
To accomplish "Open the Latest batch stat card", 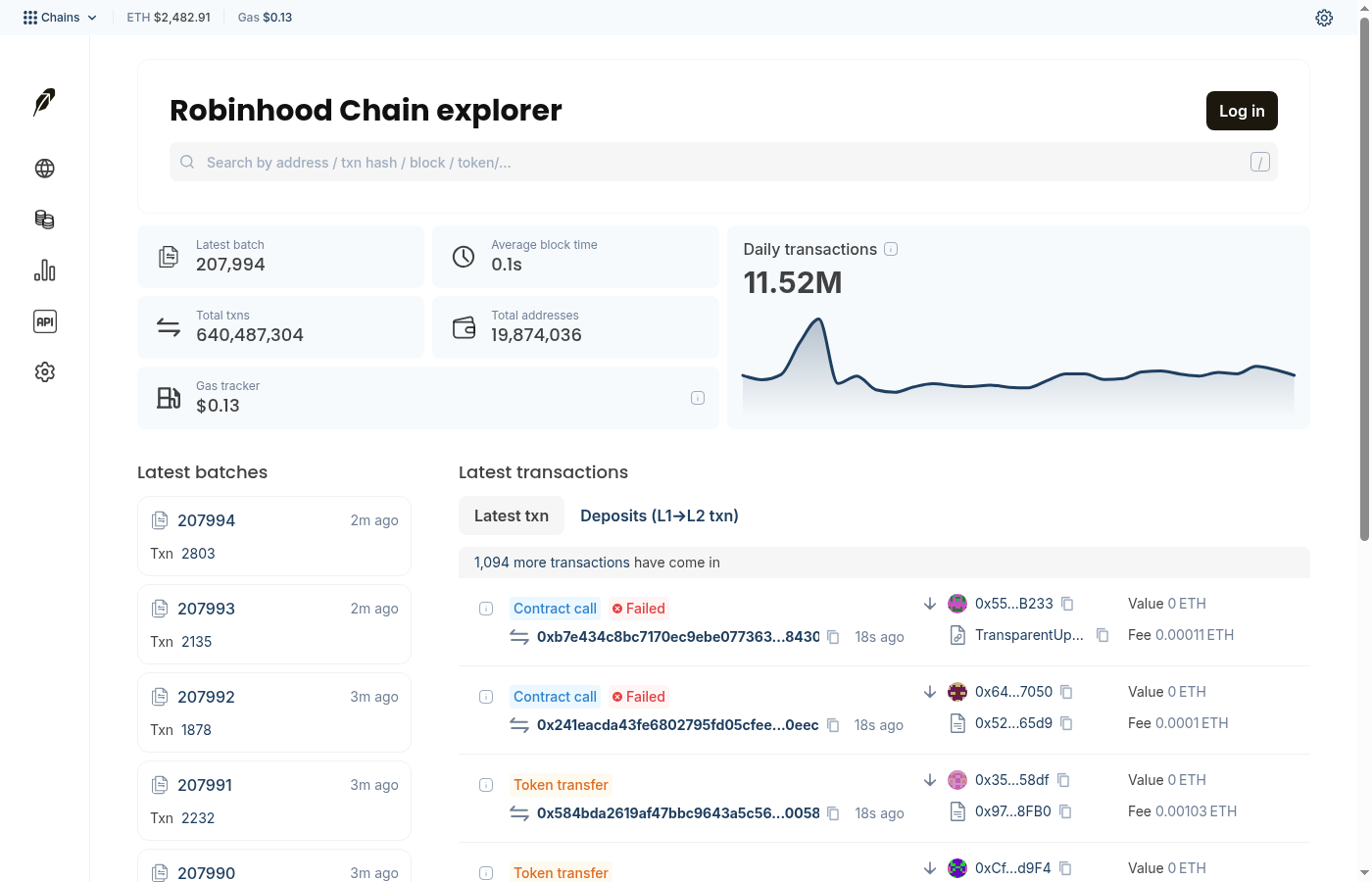I will [x=280, y=257].
